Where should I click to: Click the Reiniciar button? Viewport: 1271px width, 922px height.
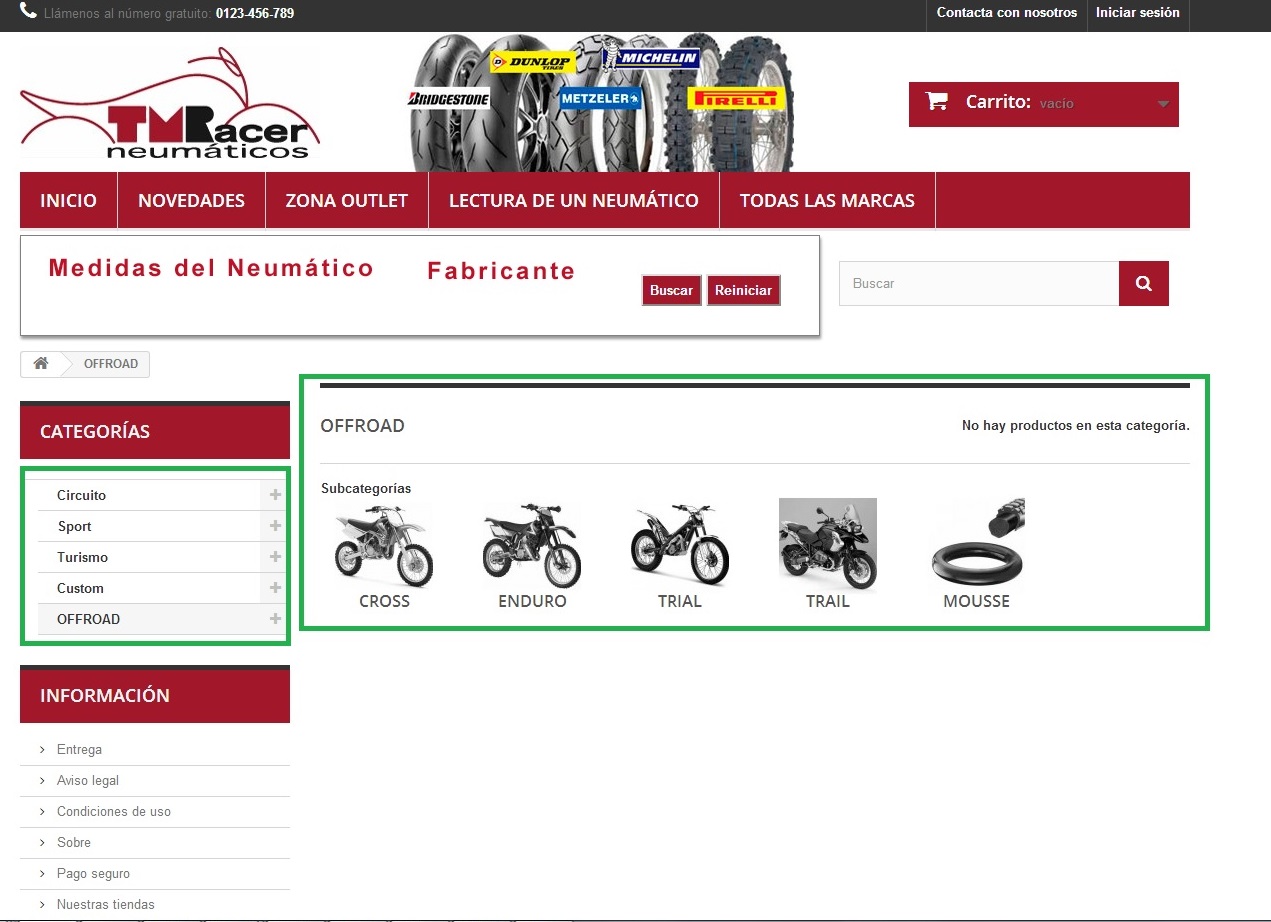pyautogui.click(x=744, y=290)
